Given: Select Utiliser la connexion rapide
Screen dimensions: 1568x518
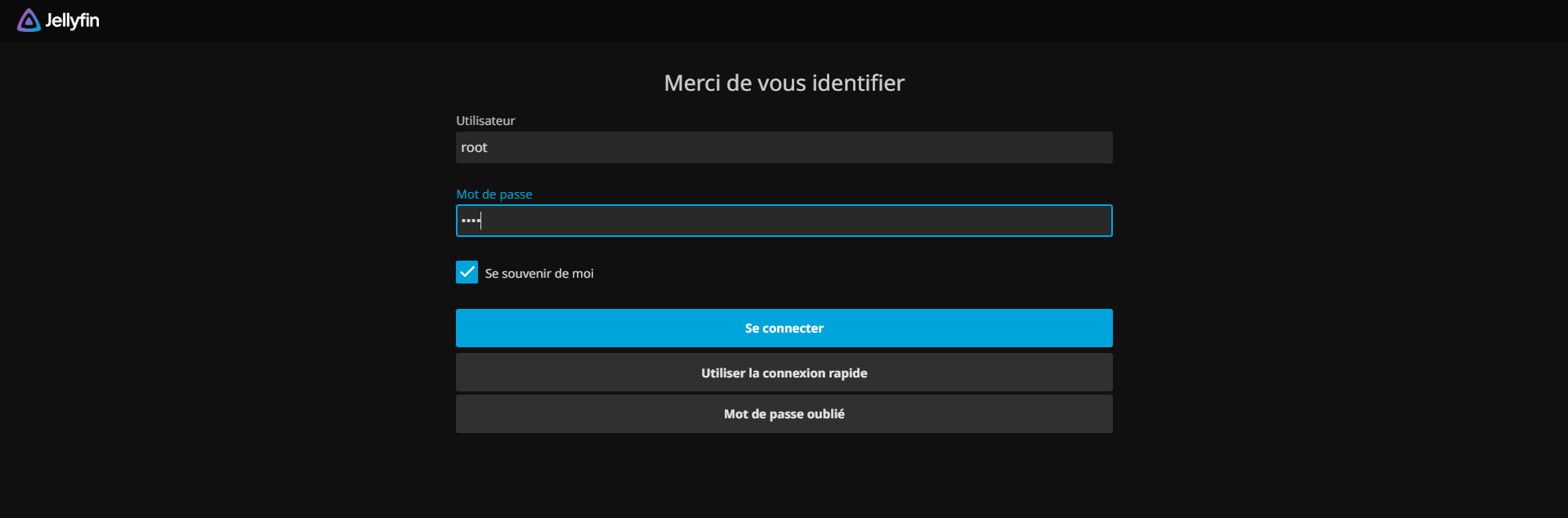Looking at the screenshot, I should 784,373.
